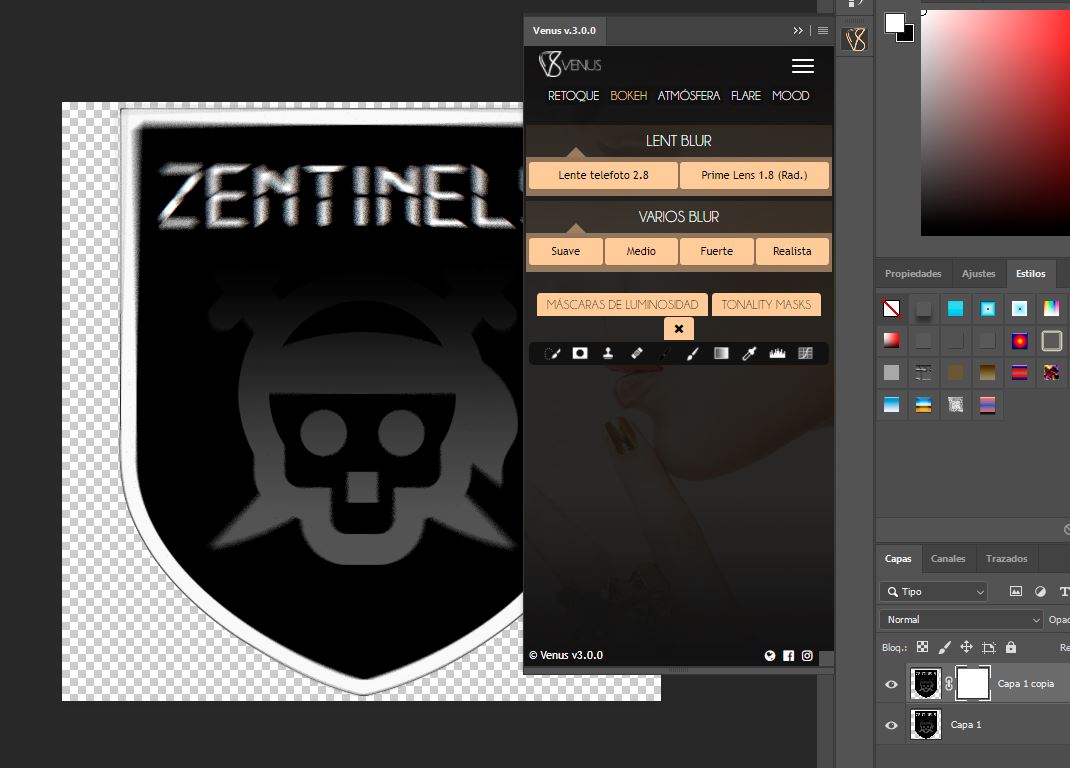Select the gradient icon in Venus toolbar

pos(721,353)
